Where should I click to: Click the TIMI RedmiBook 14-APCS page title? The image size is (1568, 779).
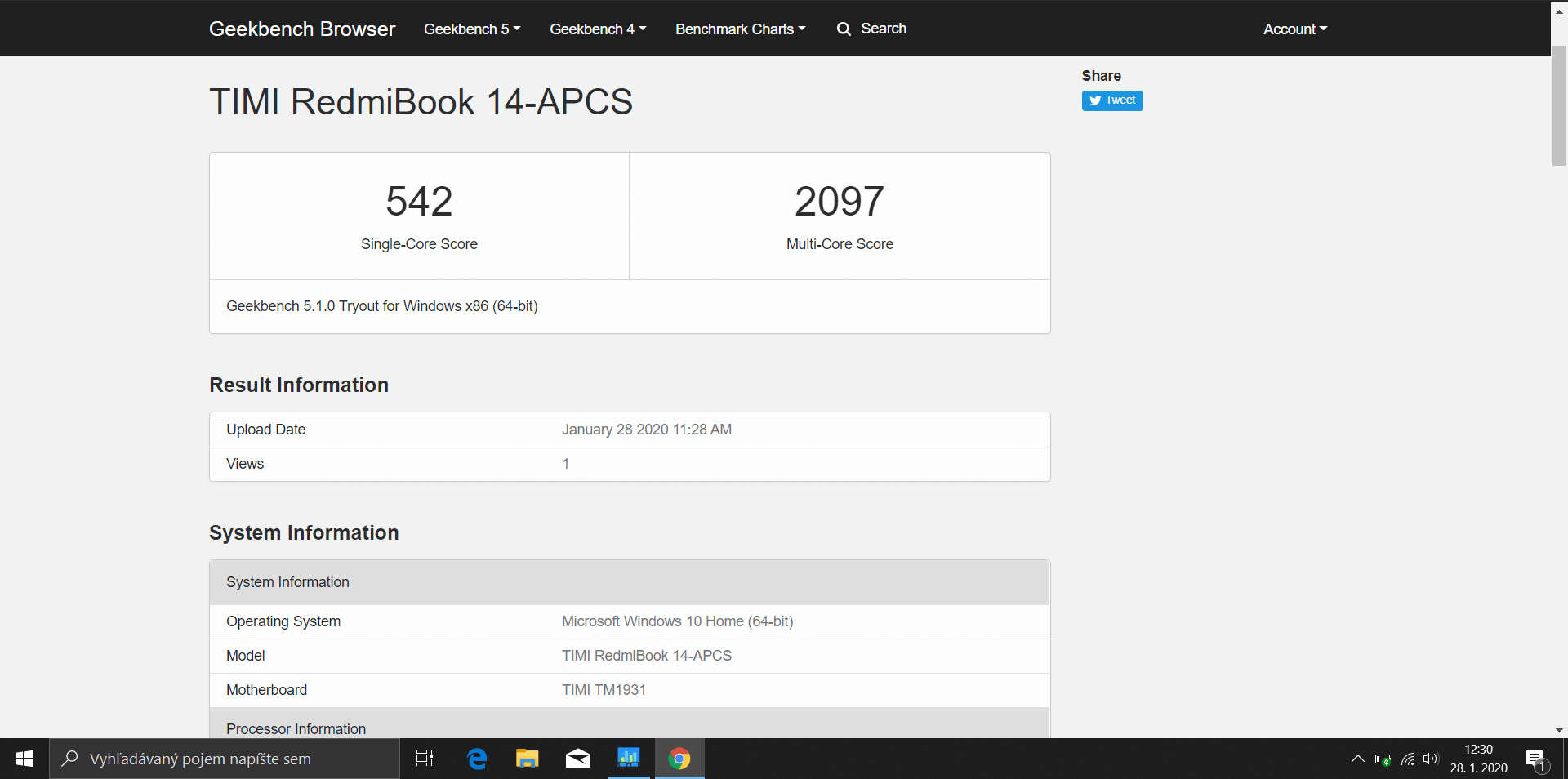[x=421, y=102]
